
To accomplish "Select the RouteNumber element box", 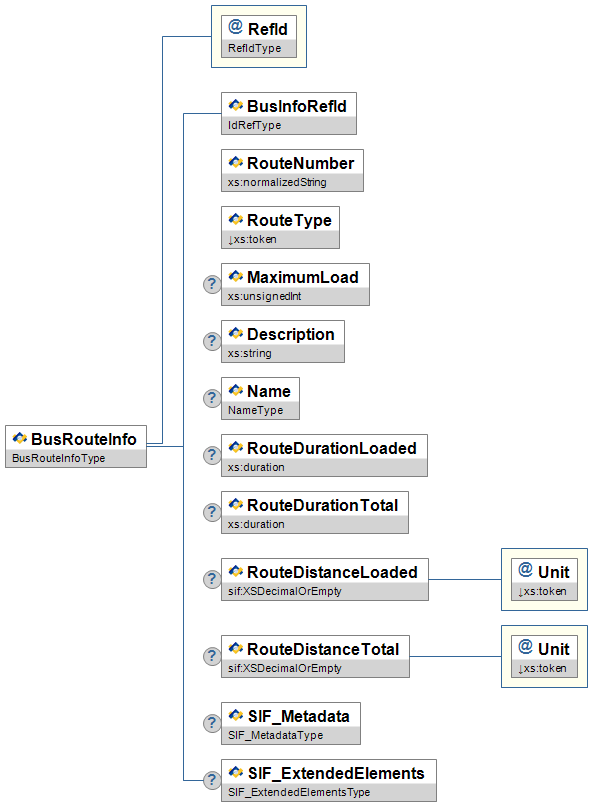I will click(x=291, y=162).
